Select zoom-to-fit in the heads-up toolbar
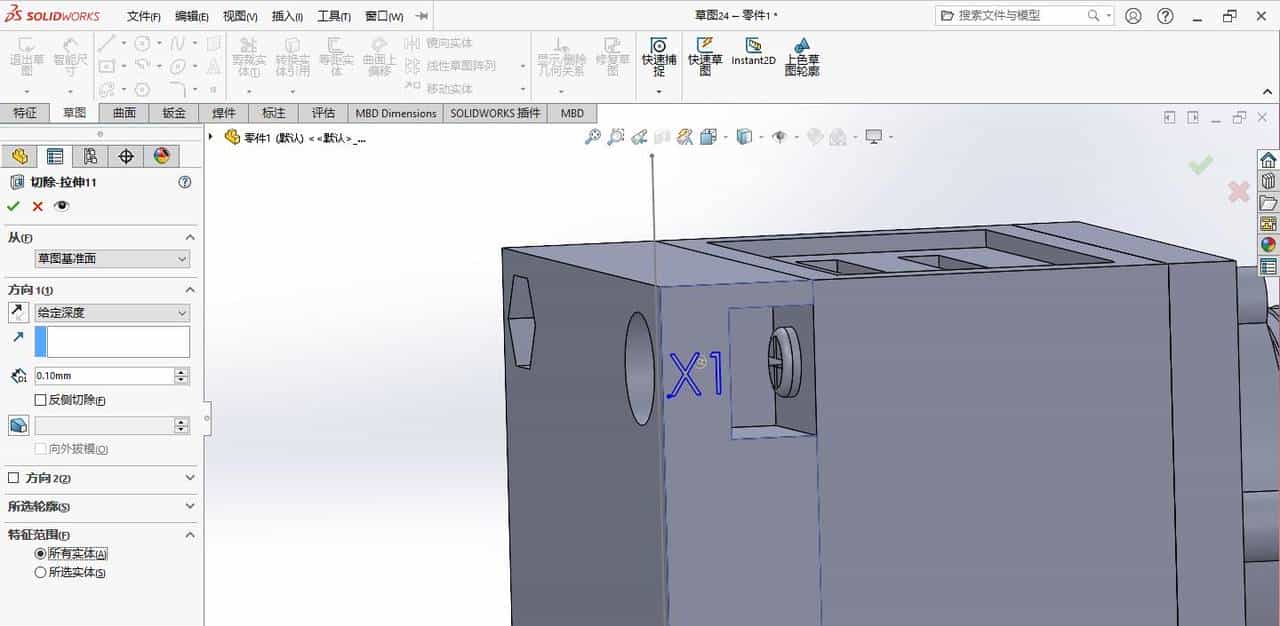Screen dimensions: 1280x626 click(591, 136)
